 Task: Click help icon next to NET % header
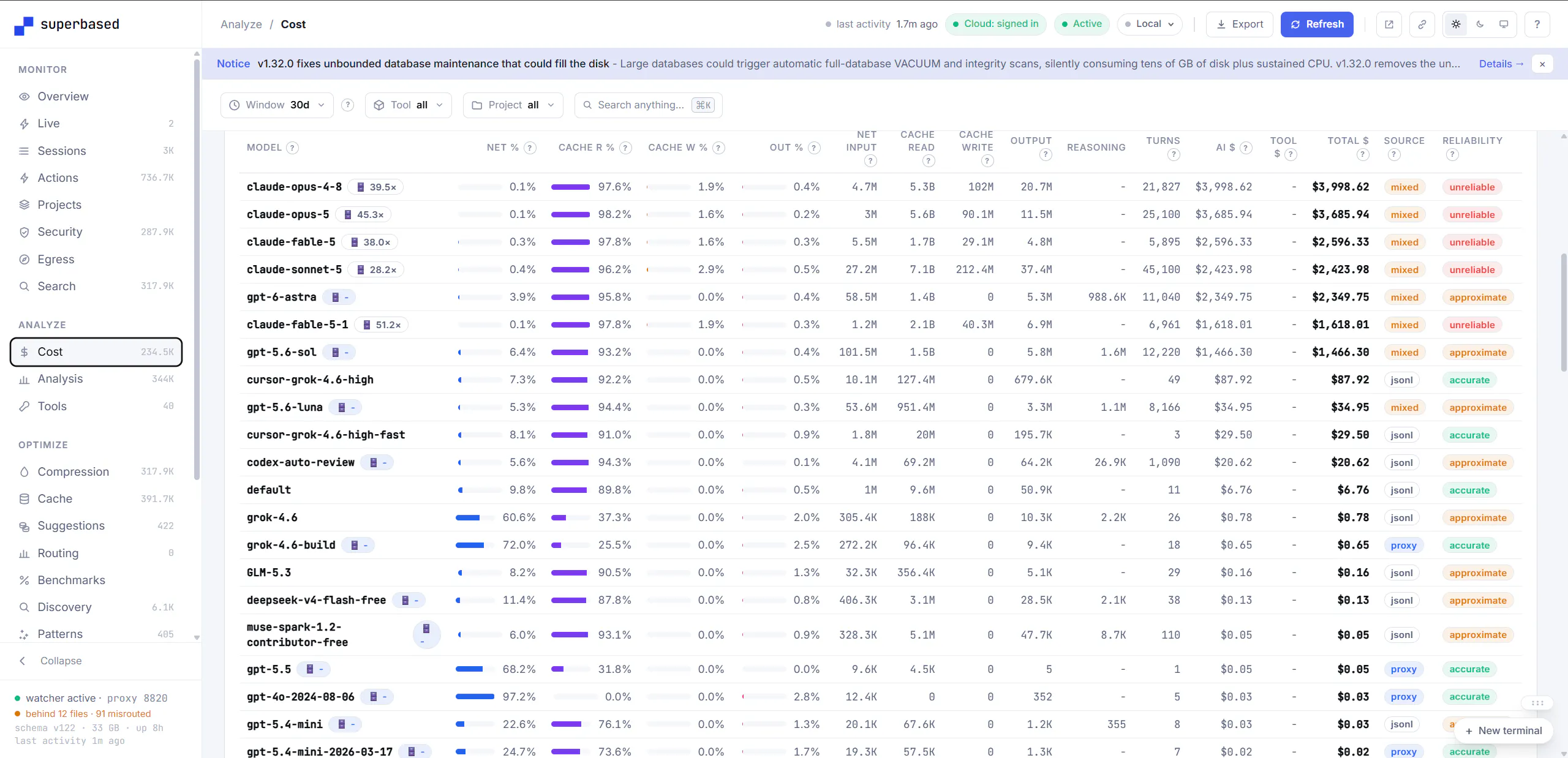pos(530,148)
